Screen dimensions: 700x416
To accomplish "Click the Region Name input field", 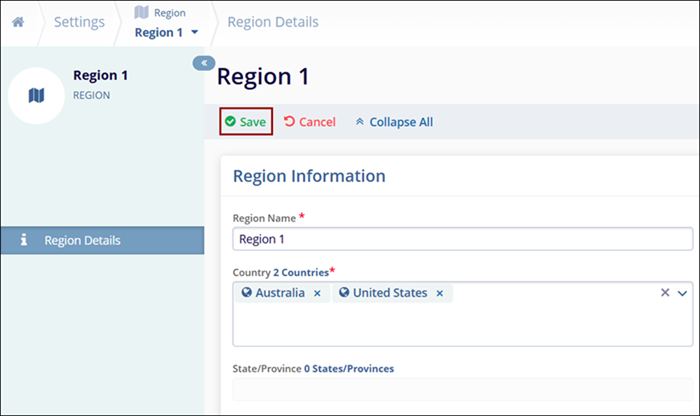I will [462, 239].
